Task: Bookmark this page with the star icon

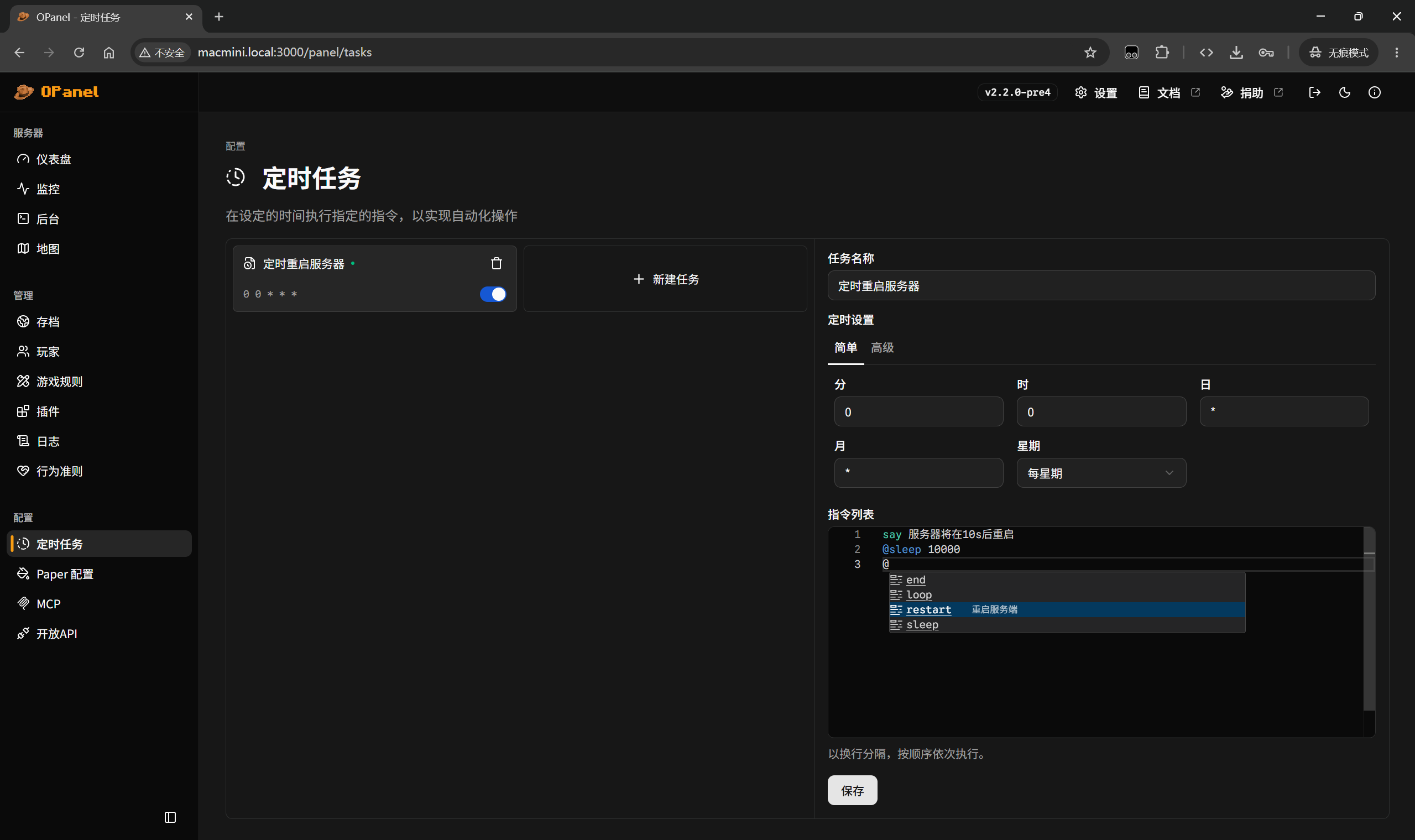Action: point(1089,52)
